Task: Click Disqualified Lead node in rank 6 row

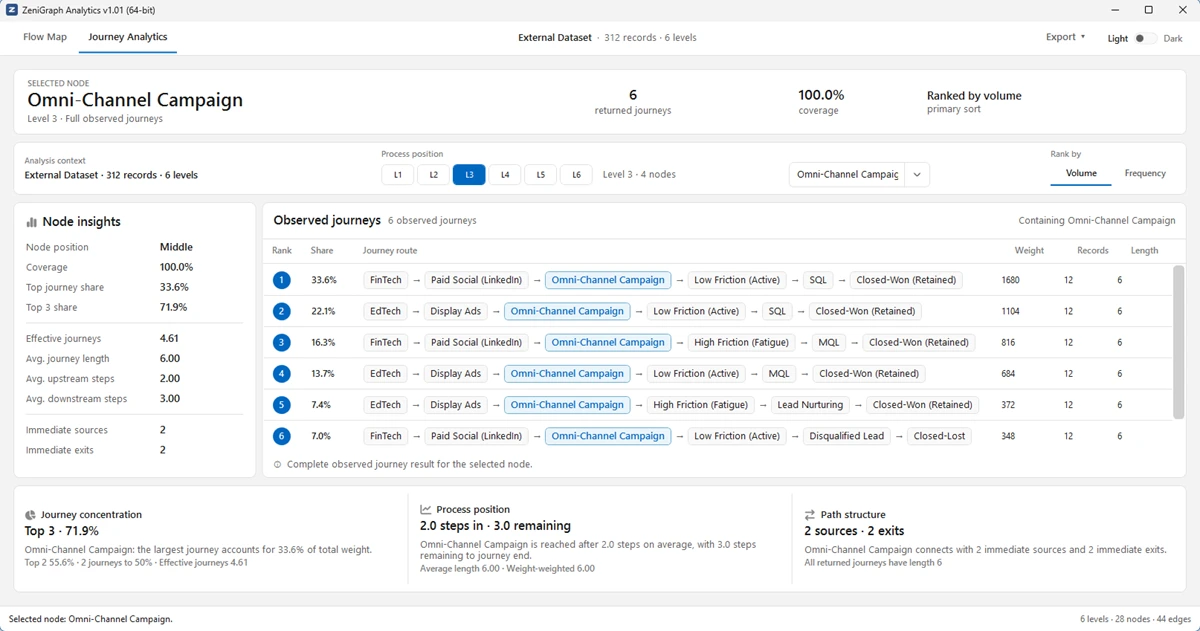Action: (847, 436)
